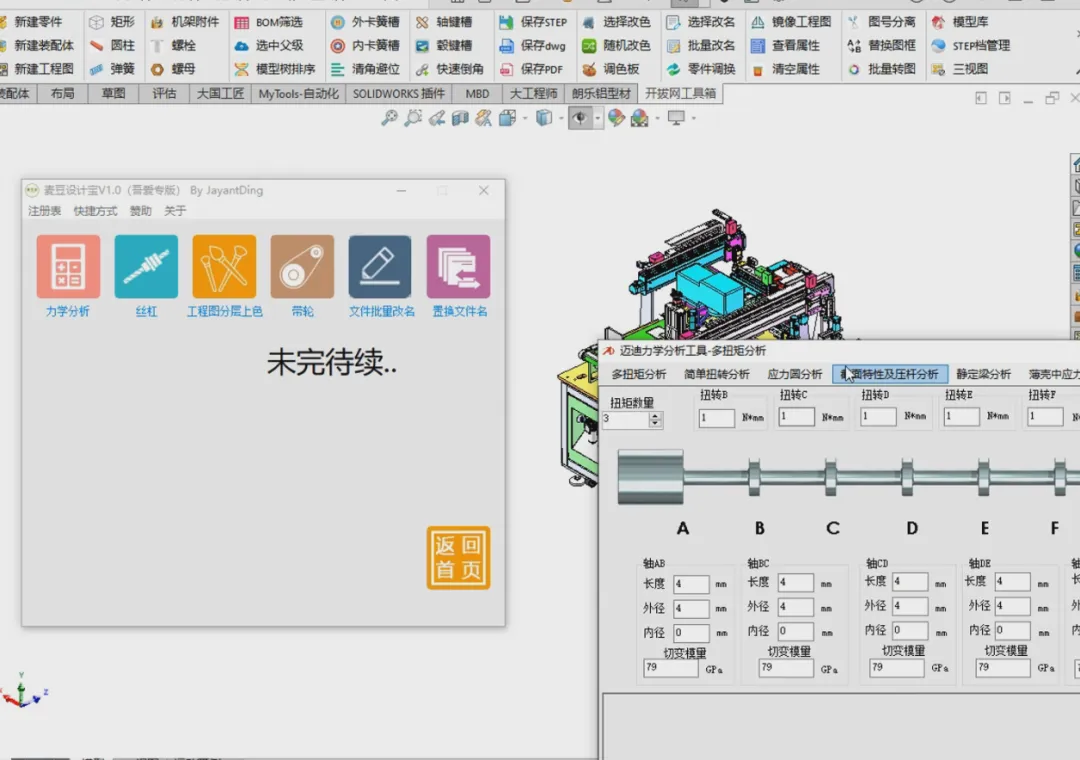The width and height of the screenshot is (1080, 760).
Task: Expand the hide/show items dropdown arrow
Action: tap(597, 119)
